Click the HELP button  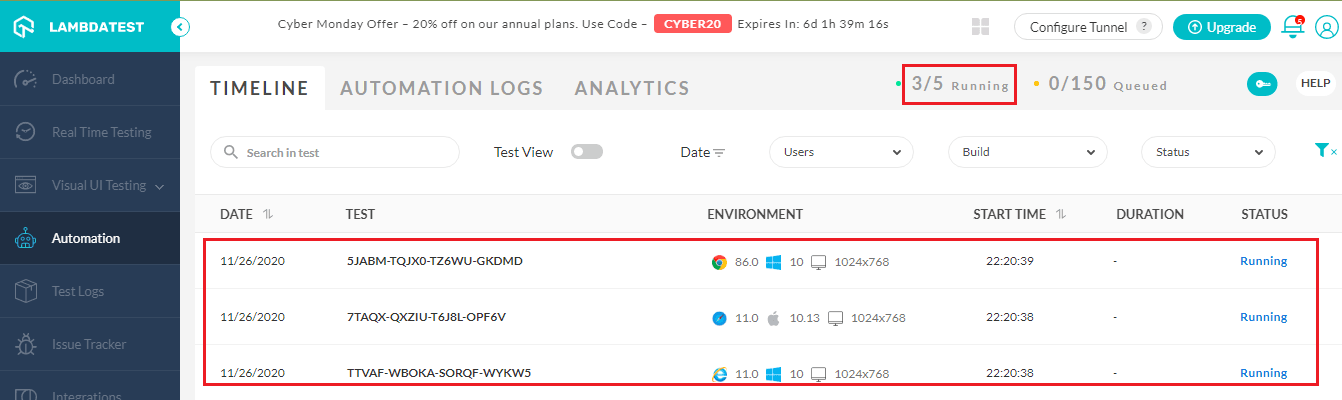pos(1316,84)
